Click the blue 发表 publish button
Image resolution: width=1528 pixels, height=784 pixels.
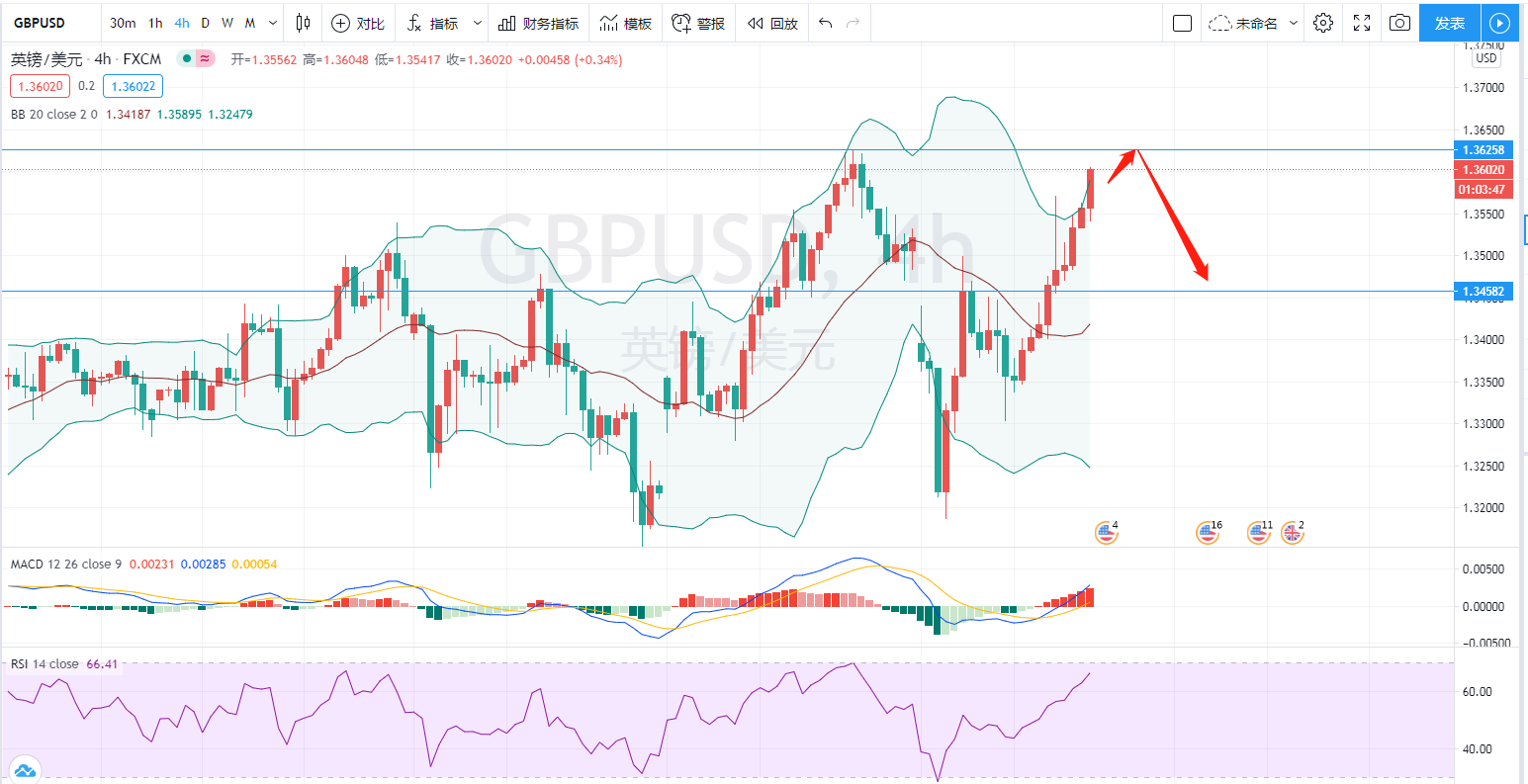[x=1449, y=23]
